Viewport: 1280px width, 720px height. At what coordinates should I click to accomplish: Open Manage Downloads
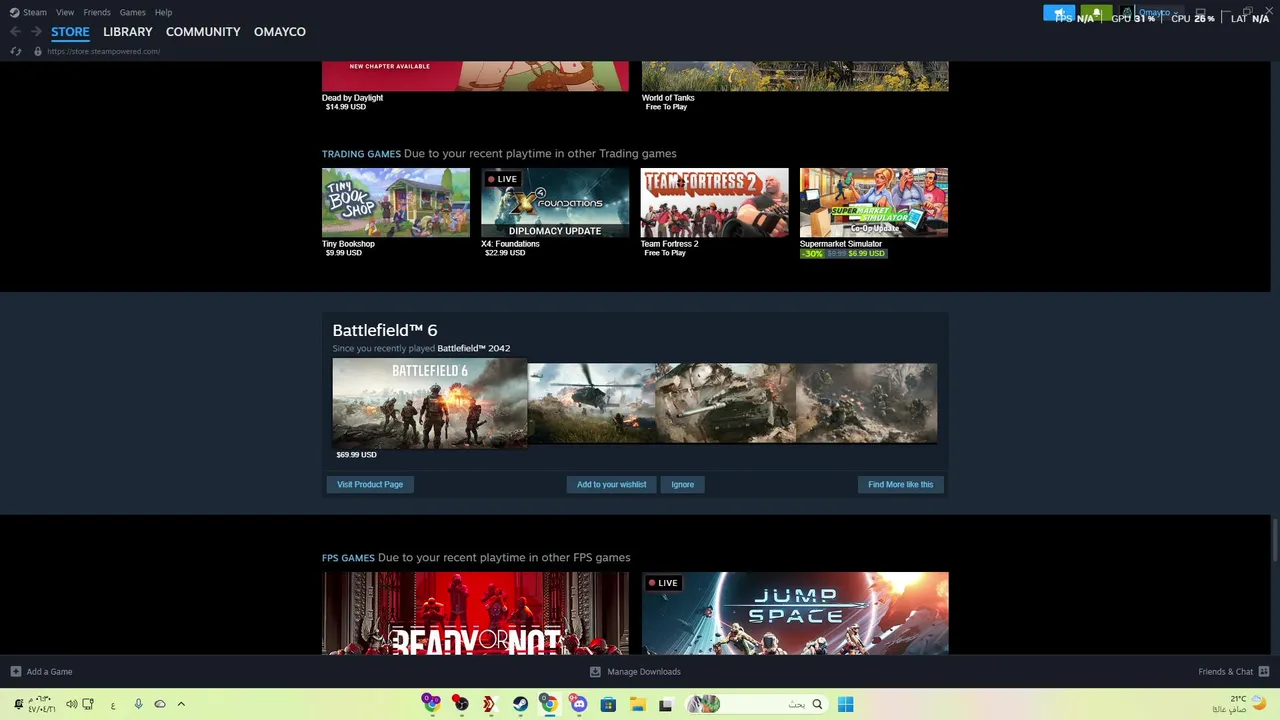[635, 672]
